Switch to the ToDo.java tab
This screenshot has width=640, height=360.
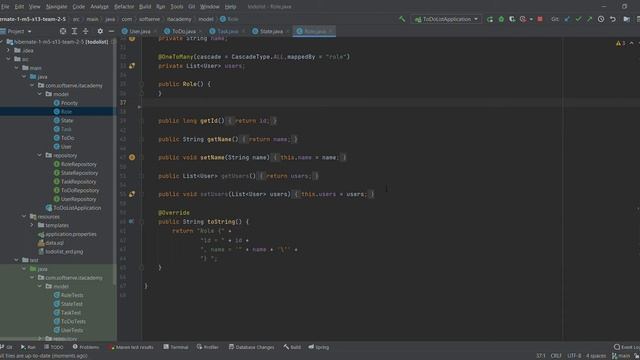tap(183, 31)
